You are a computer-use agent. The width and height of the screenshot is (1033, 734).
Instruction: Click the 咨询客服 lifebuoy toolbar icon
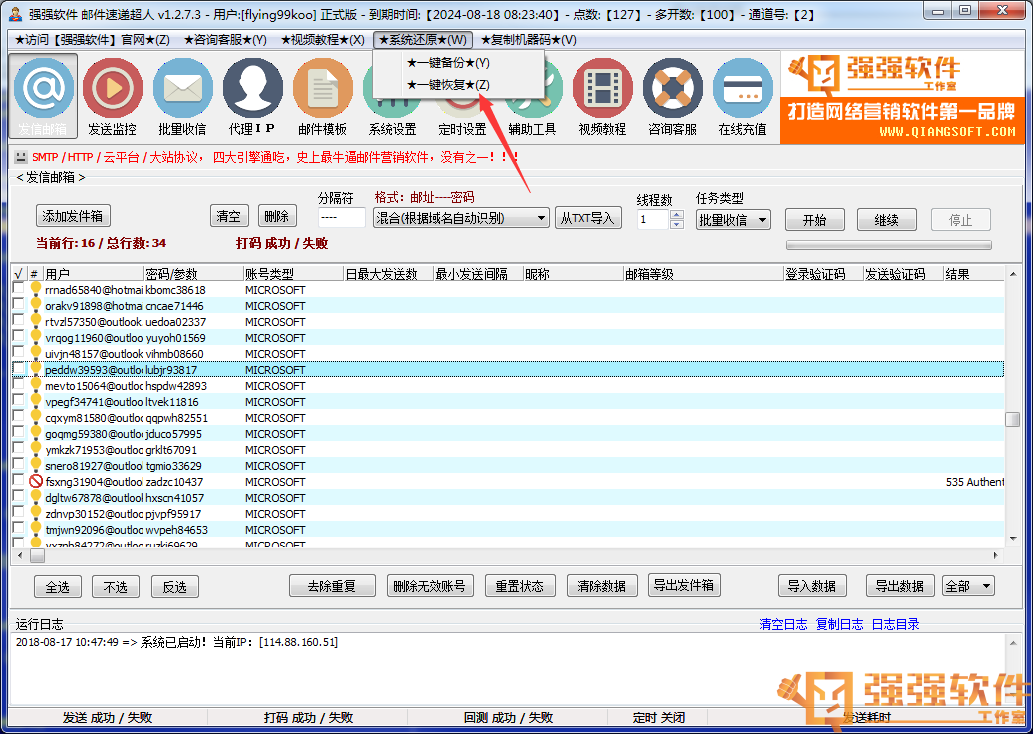coord(672,97)
